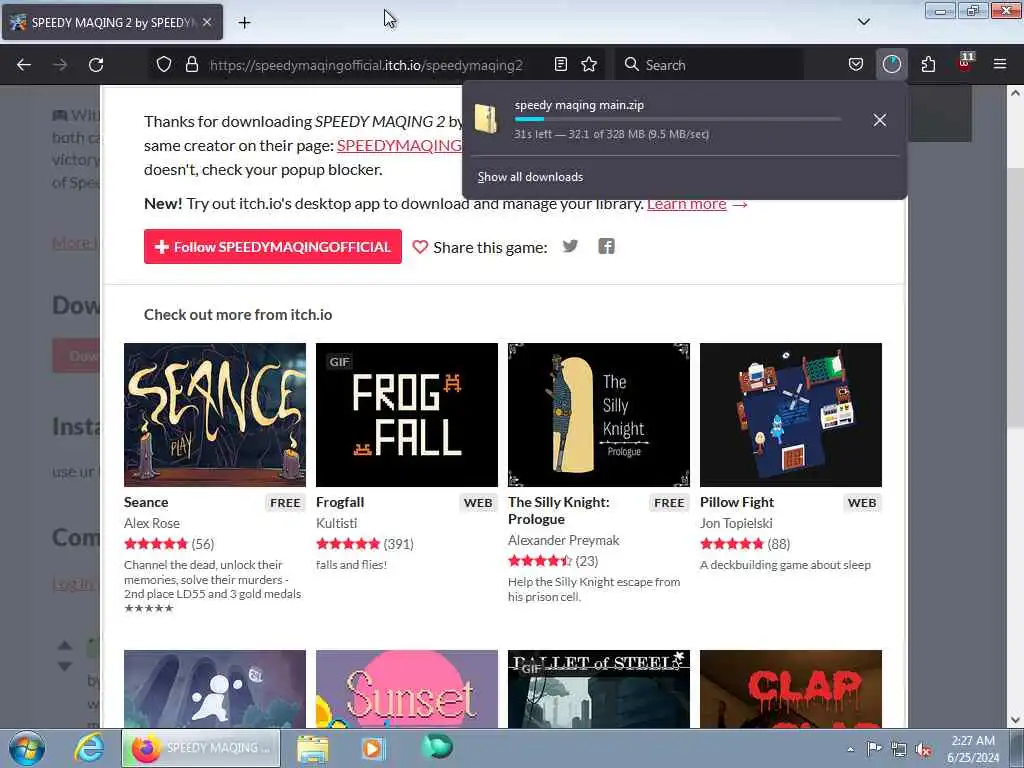This screenshot has width=1024, height=768.
Task: Open the Sunset game thumbnail
Action: pyautogui.click(x=407, y=689)
